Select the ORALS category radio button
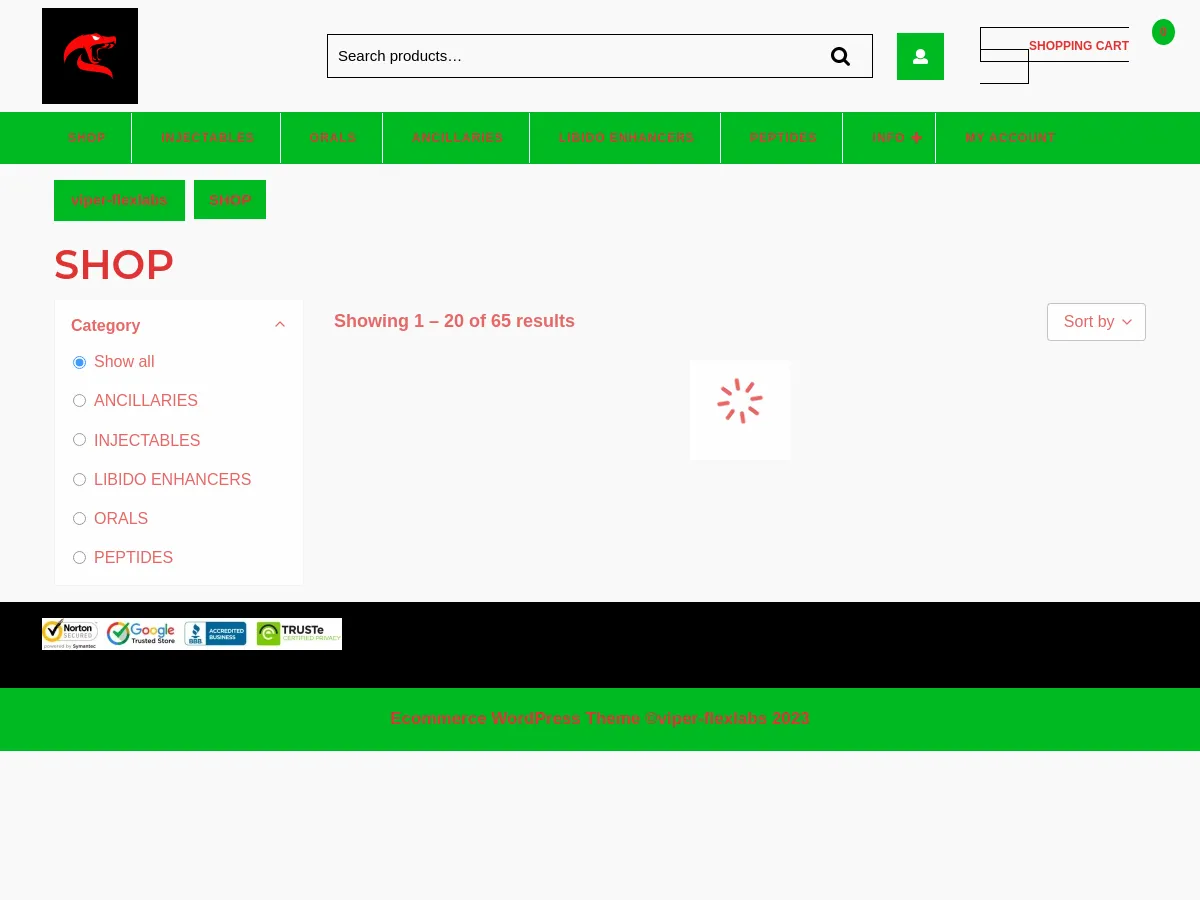This screenshot has width=1200, height=900. (x=80, y=519)
